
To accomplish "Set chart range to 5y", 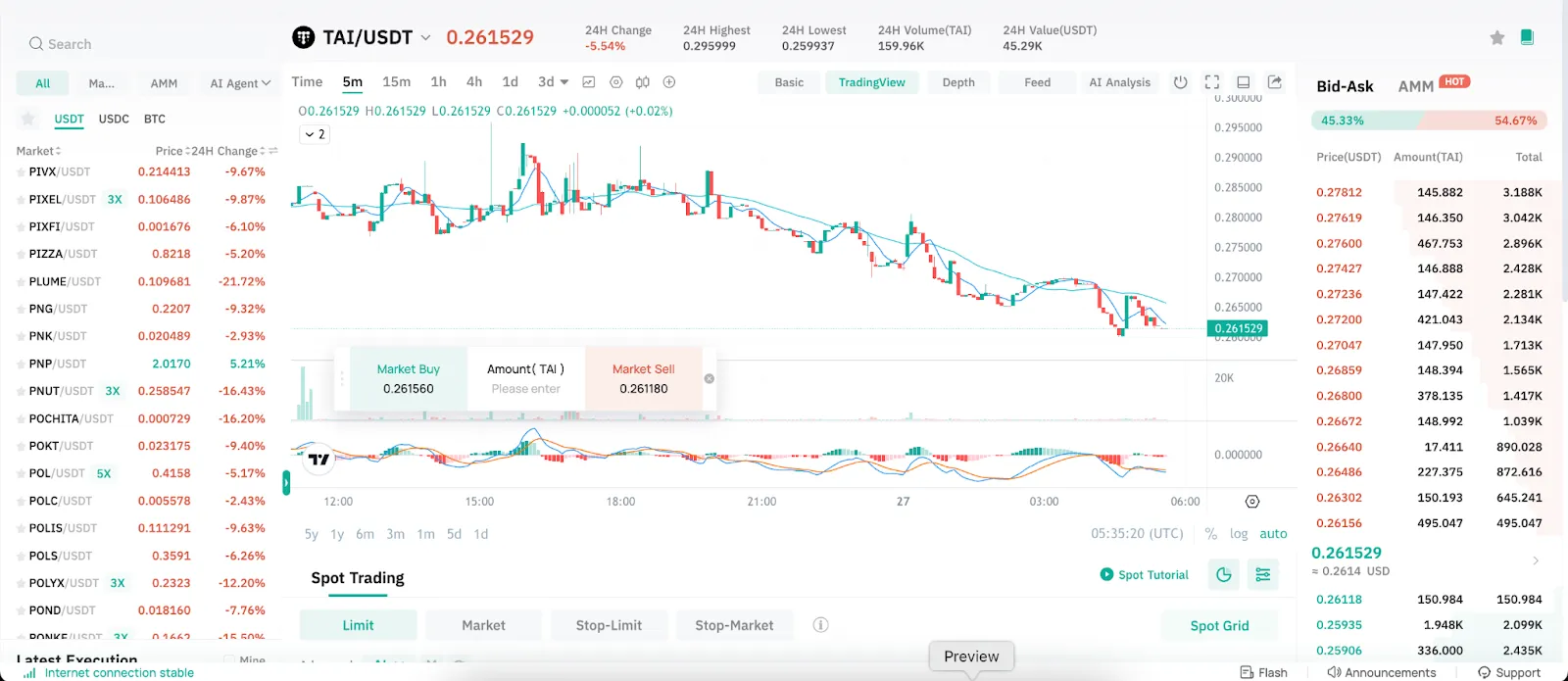I will [312, 534].
